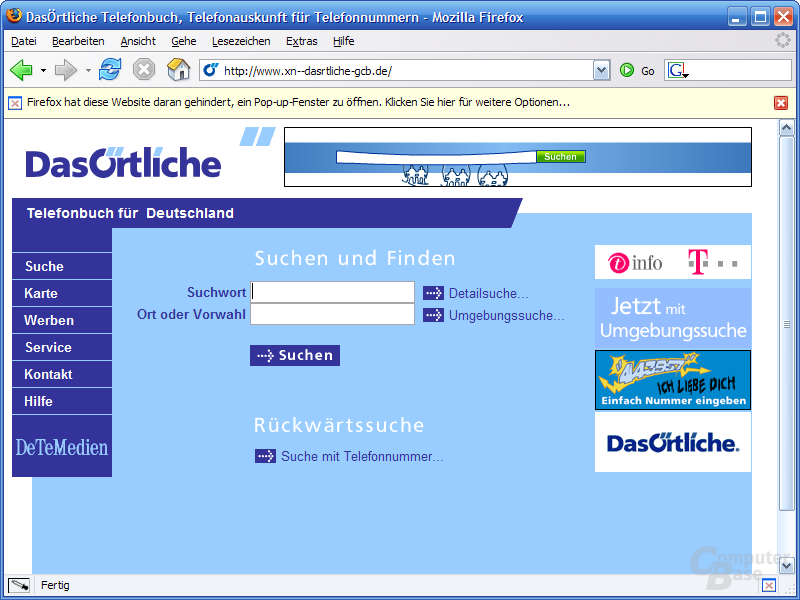Click the green Suchen button in banner

[560, 157]
